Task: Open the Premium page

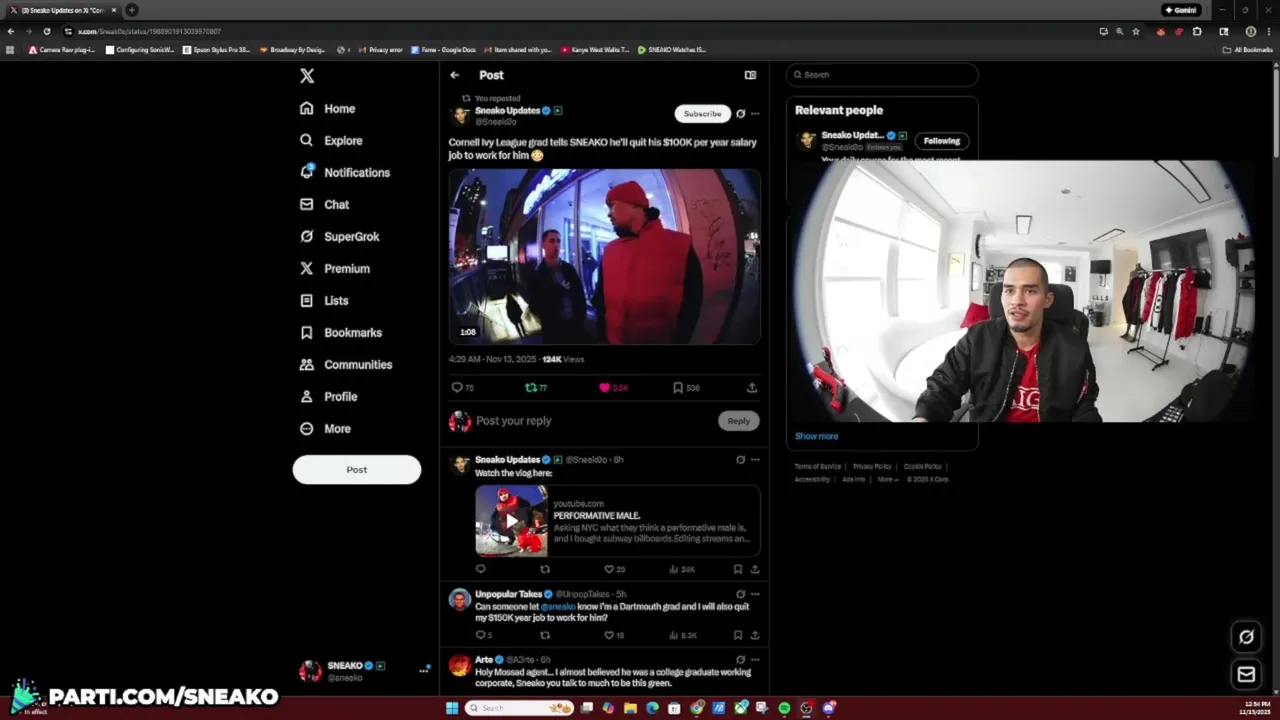Action: click(x=335, y=268)
